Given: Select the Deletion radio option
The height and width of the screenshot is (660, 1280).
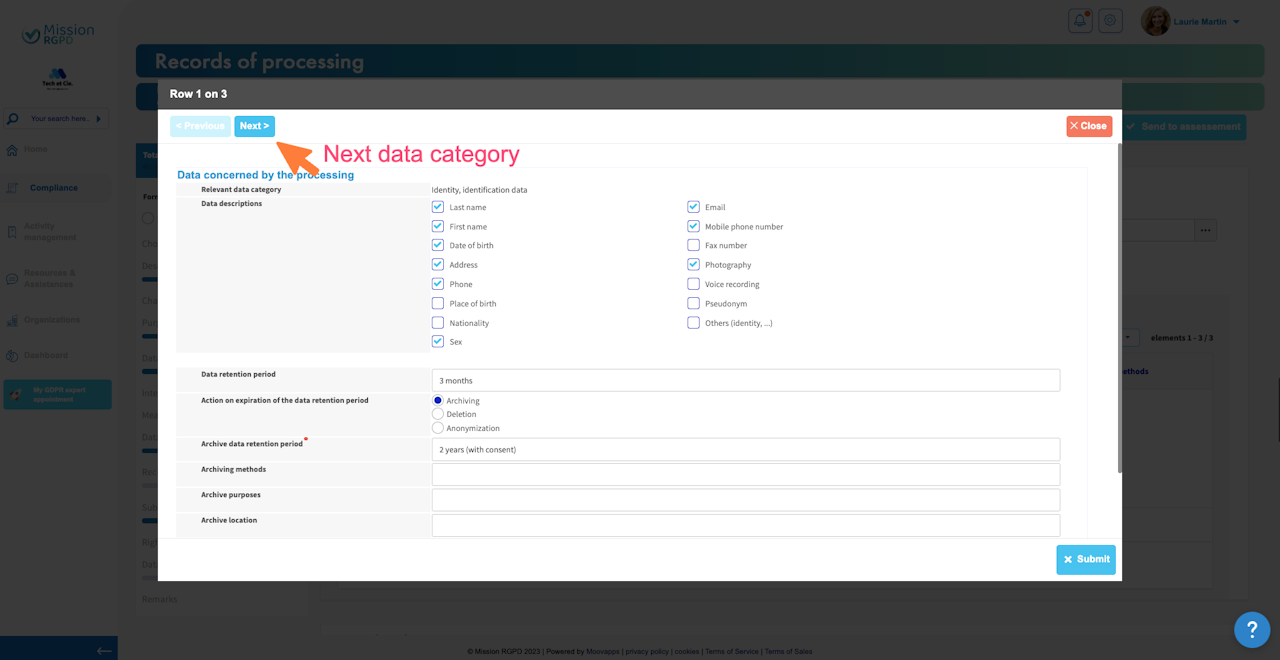Looking at the screenshot, I should tap(438, 414).
